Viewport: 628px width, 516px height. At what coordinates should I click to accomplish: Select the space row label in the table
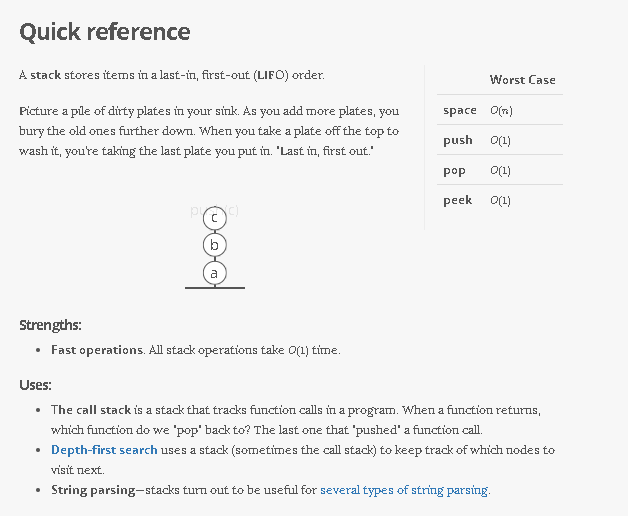460,110
